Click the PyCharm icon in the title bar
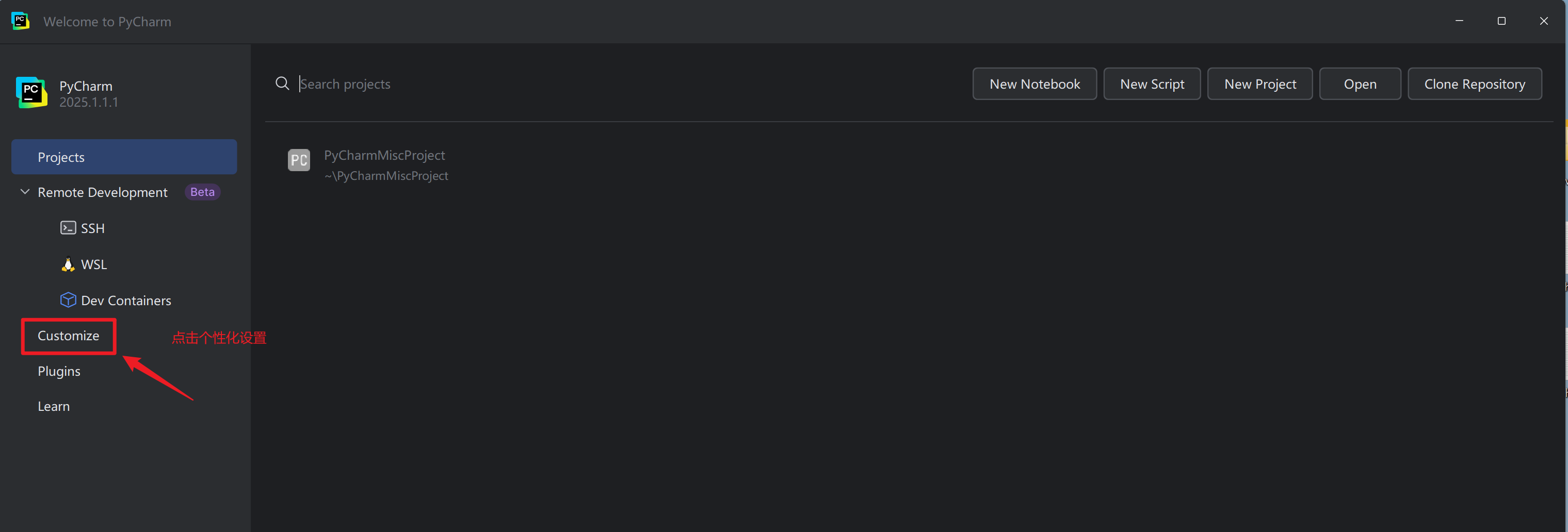Viewport: 1568px width, 532px height. (20, 21)
